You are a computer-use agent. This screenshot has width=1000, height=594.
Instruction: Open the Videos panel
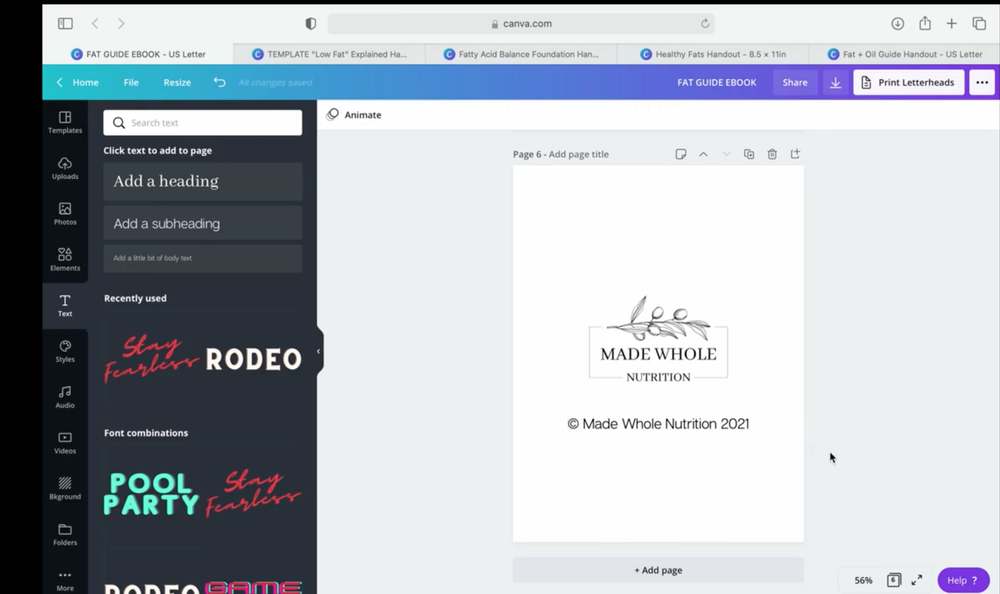(x=64, y=443)
